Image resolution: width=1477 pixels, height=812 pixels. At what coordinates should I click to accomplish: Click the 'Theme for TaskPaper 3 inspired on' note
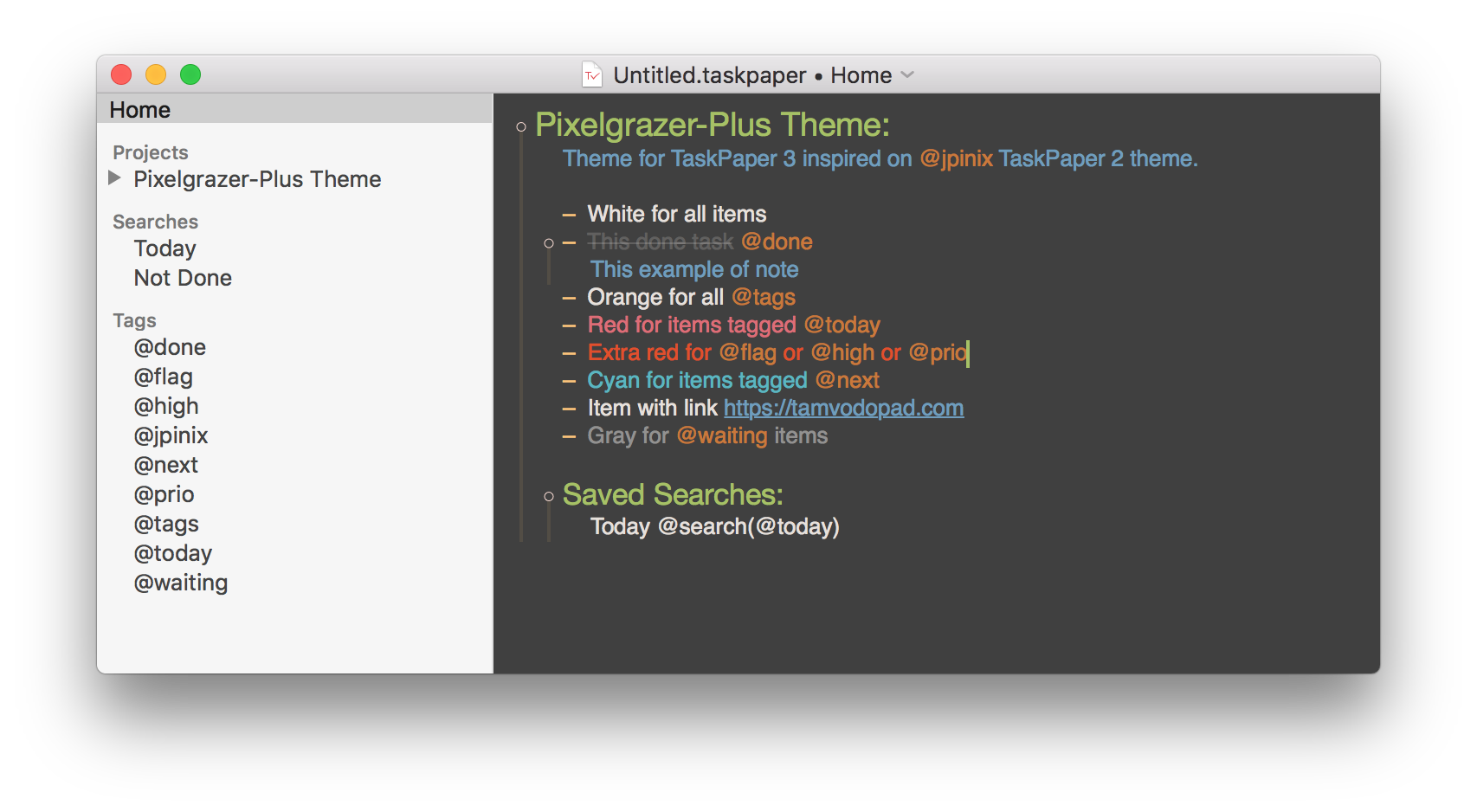pyautogui.click(x=738, y=158)
